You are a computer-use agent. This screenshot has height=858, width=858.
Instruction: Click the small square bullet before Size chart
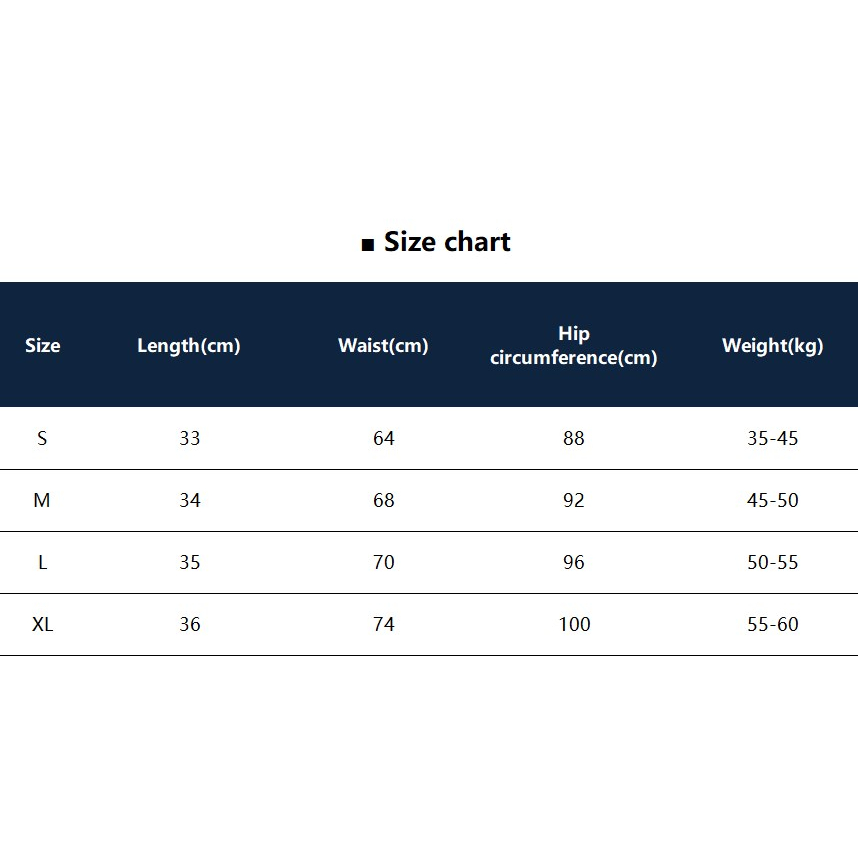[x=368, y=245]
